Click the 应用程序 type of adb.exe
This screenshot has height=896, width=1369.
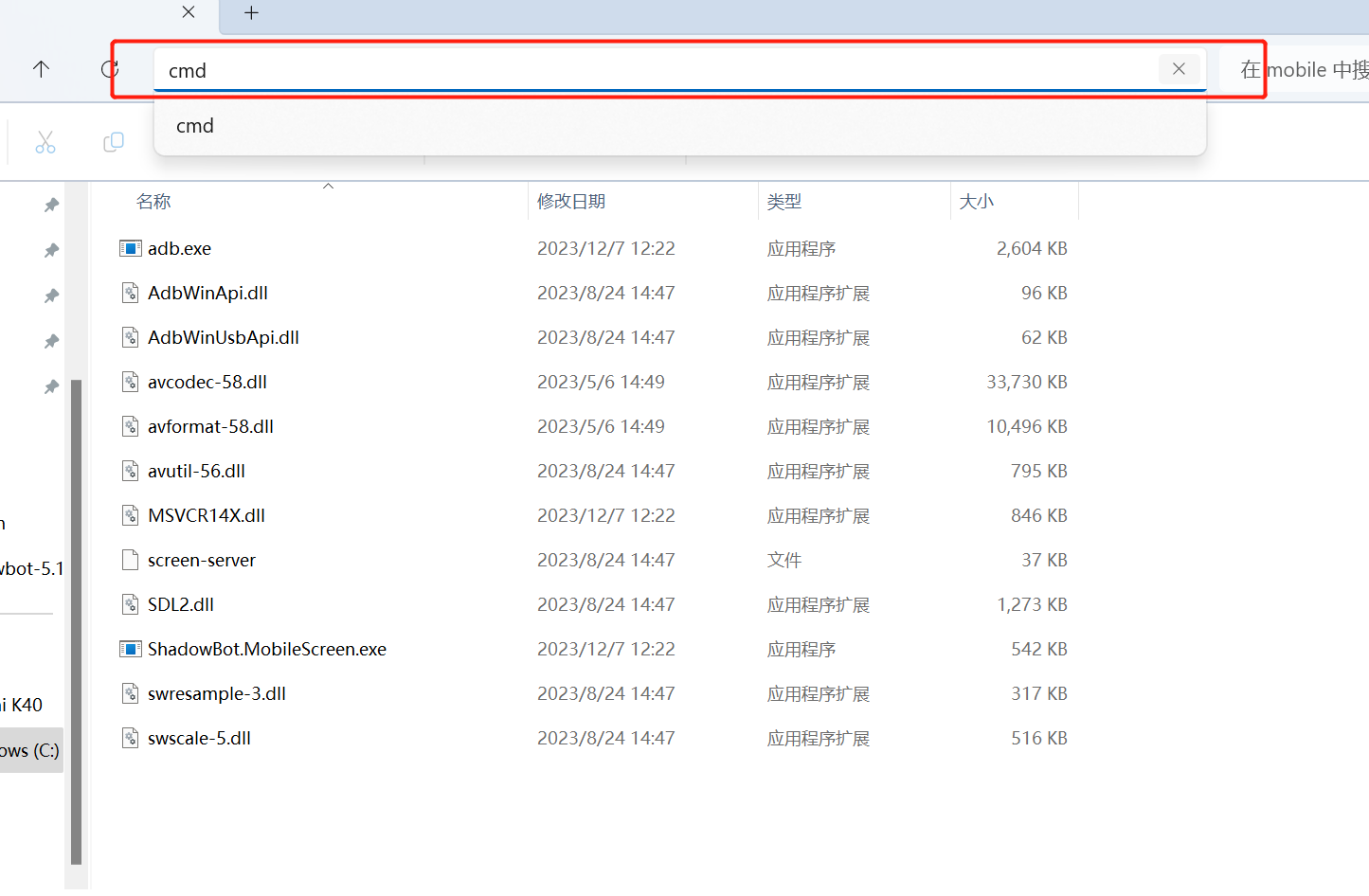pyautogui.click(x=802, y=249)
